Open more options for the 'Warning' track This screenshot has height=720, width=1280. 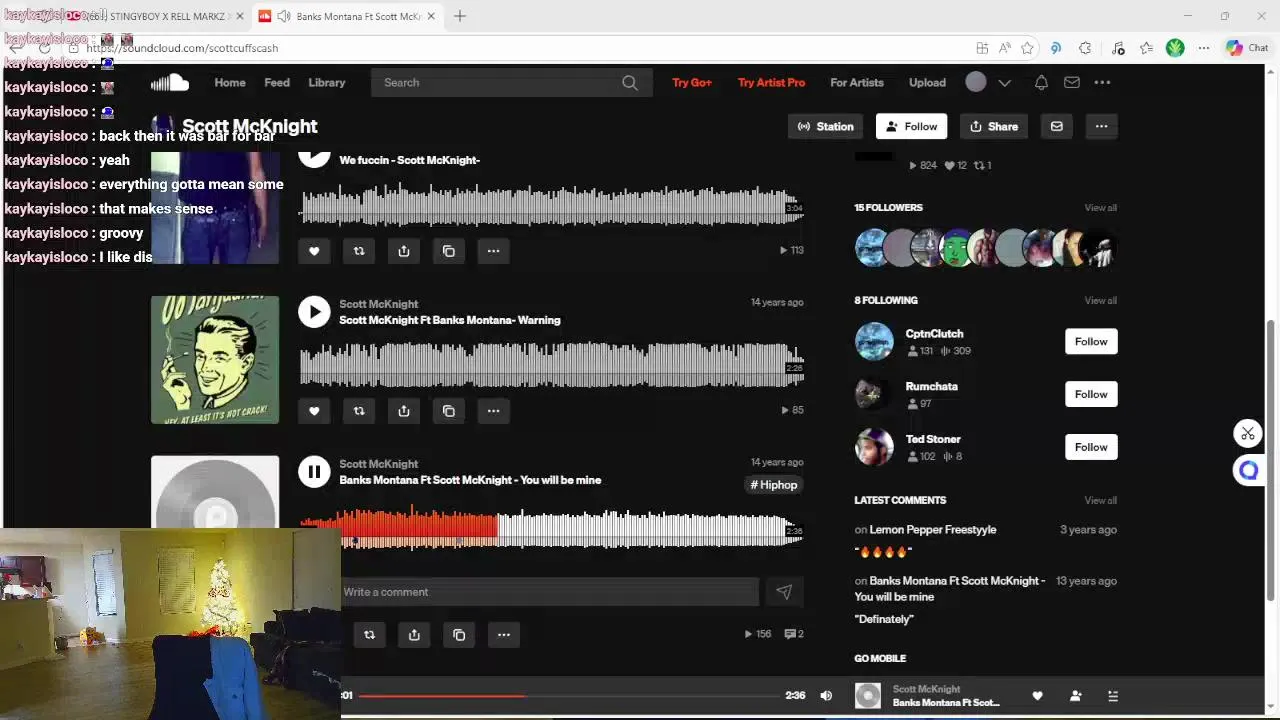click(494, 411)
